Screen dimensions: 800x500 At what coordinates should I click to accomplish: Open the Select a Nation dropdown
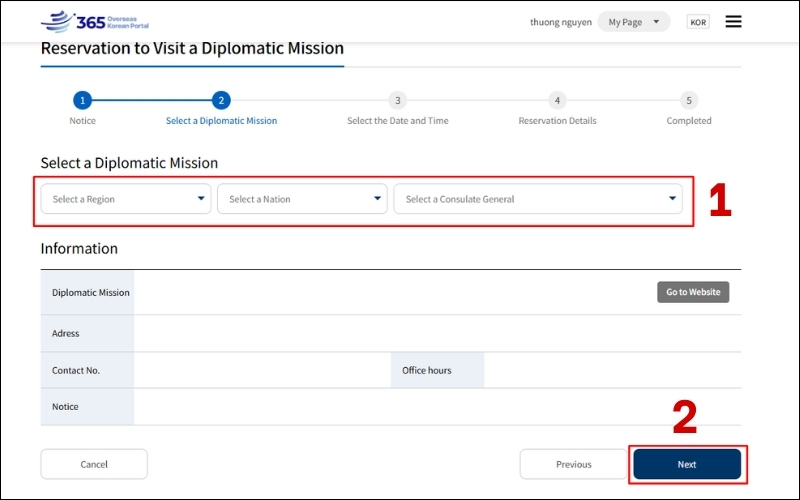(302, 199)
